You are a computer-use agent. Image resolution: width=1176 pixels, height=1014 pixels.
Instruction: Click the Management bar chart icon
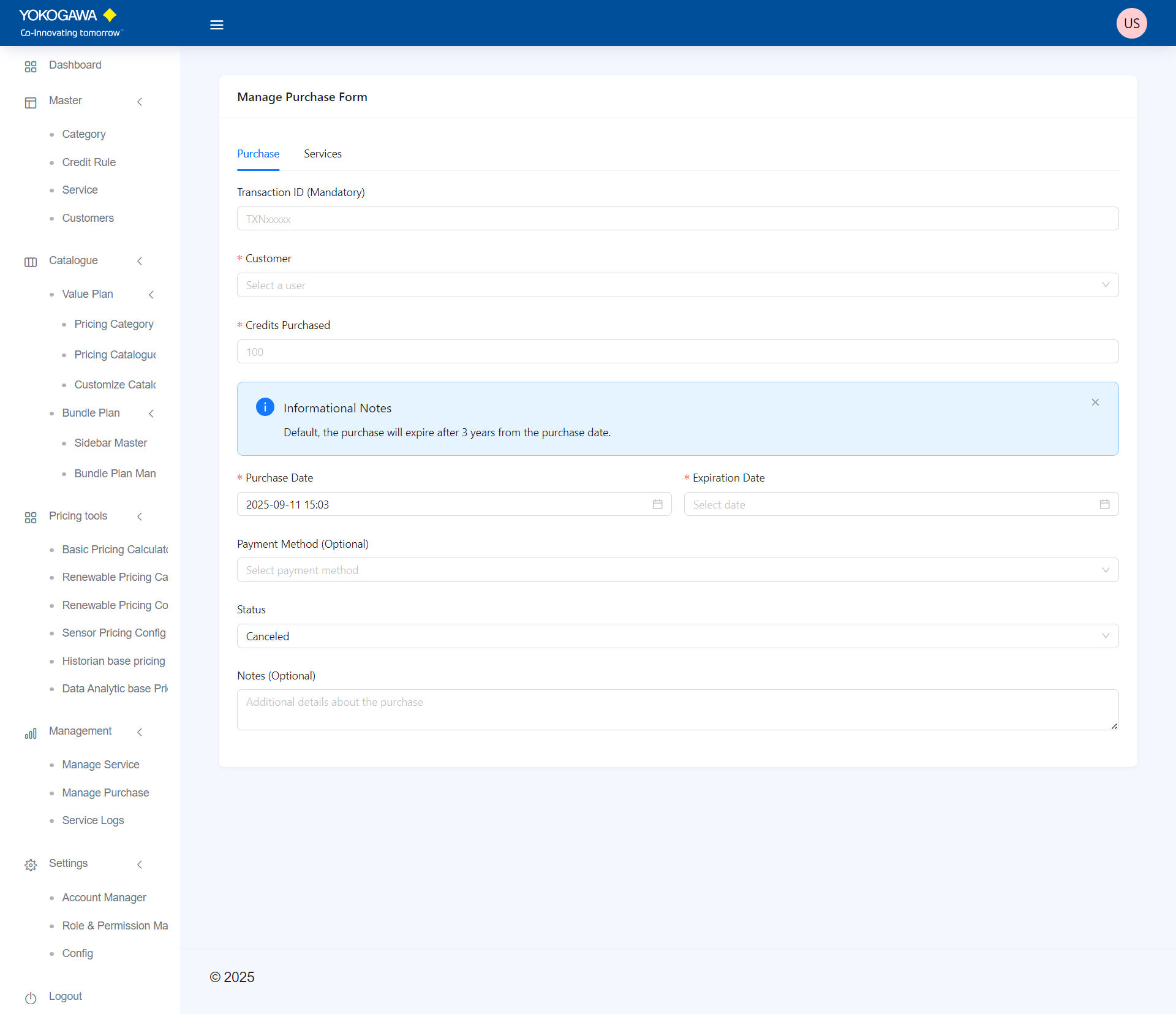pos(31,733)
